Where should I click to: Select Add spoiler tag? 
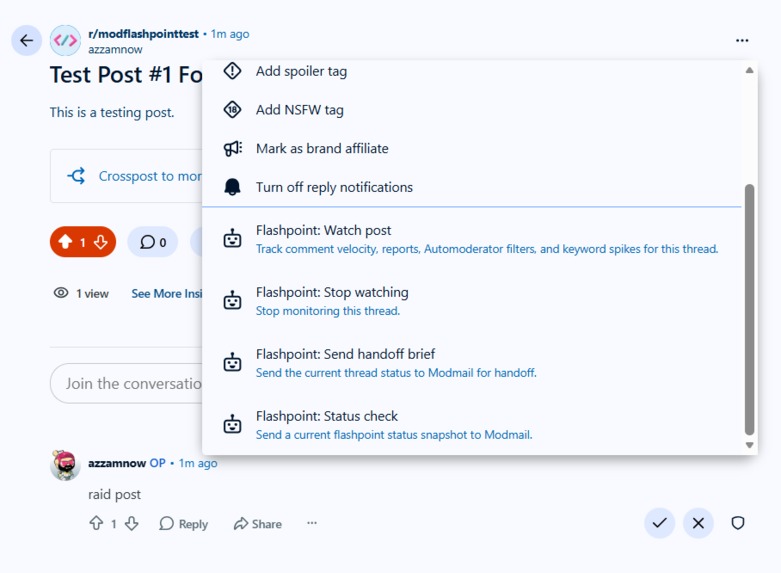click(x=472, y=71)
